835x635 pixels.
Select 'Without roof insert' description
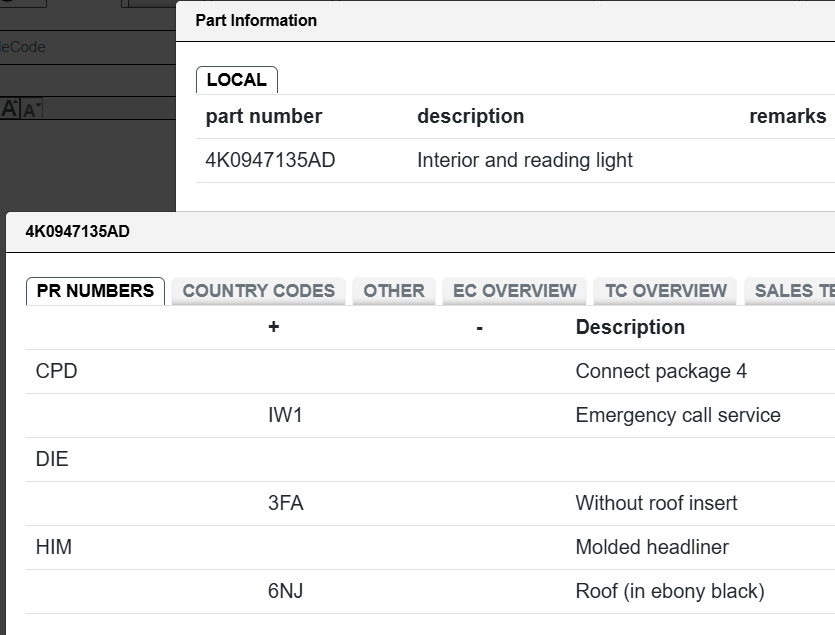point(656,503)
